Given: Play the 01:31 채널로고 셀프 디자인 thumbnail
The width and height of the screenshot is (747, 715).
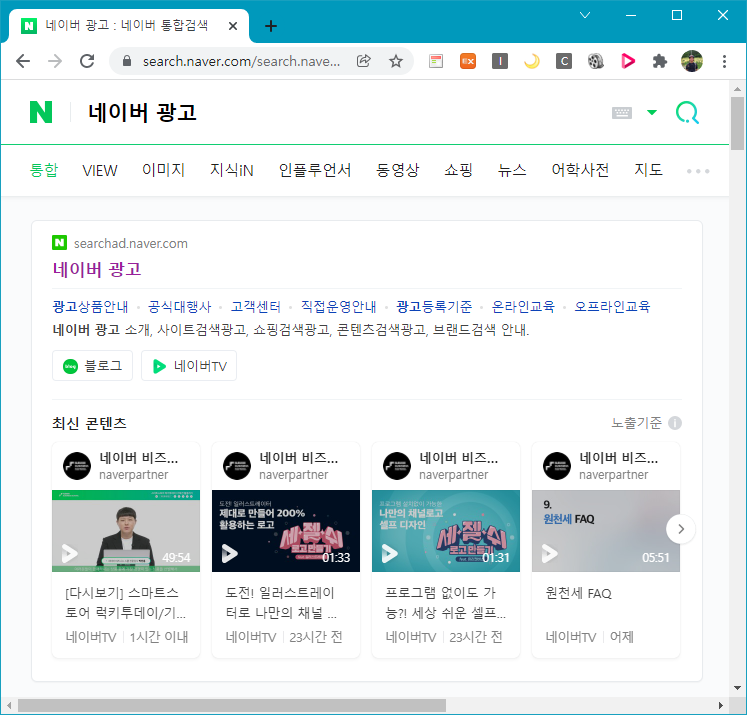Looking at the screenshot, I should (446, 531).
